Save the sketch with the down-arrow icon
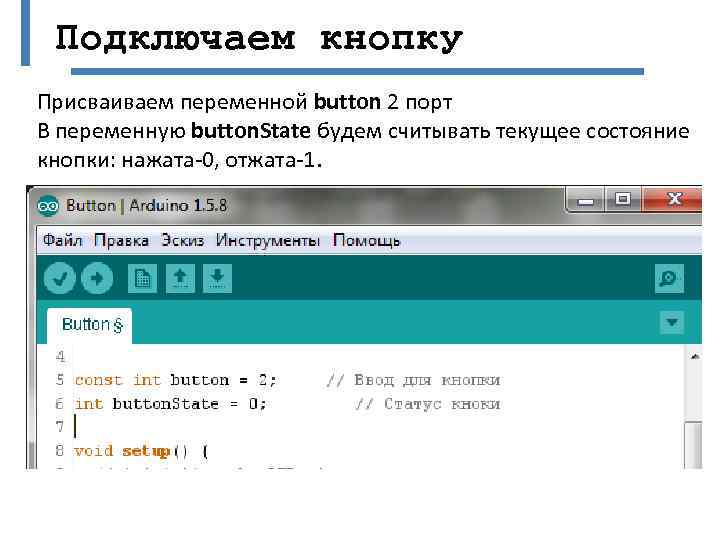 [217, 278]
